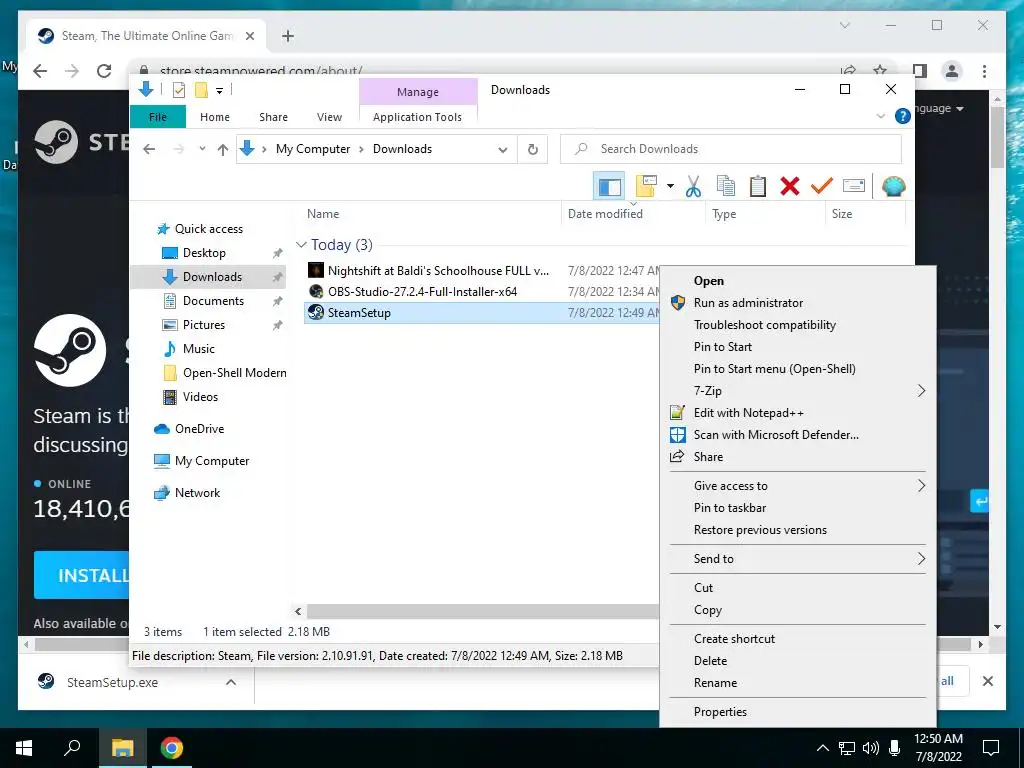1024x768 pixels.
Task: Click the quick access properties checkmark icon
Action: pos(179,90)
